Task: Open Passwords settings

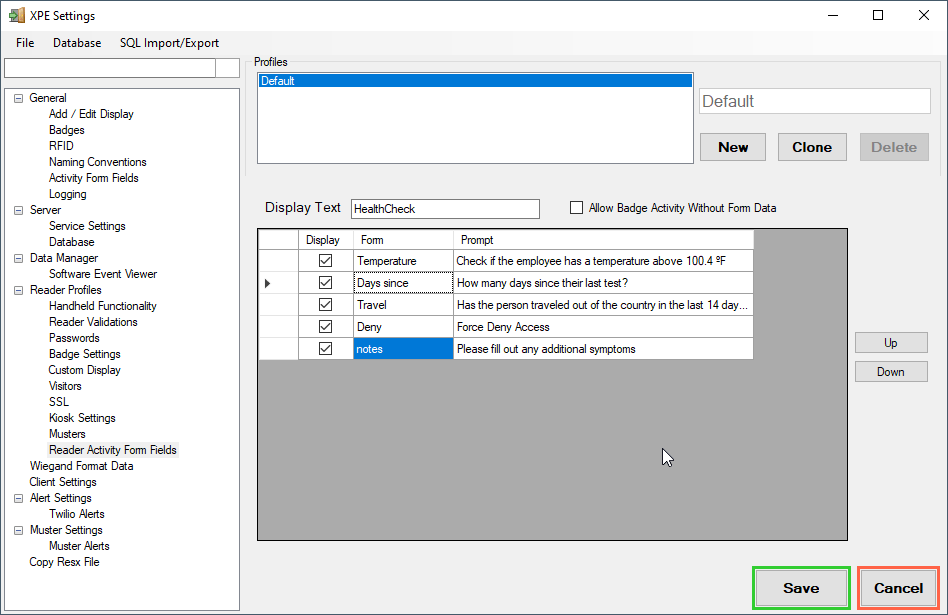Action: click(x=74, y=338)
